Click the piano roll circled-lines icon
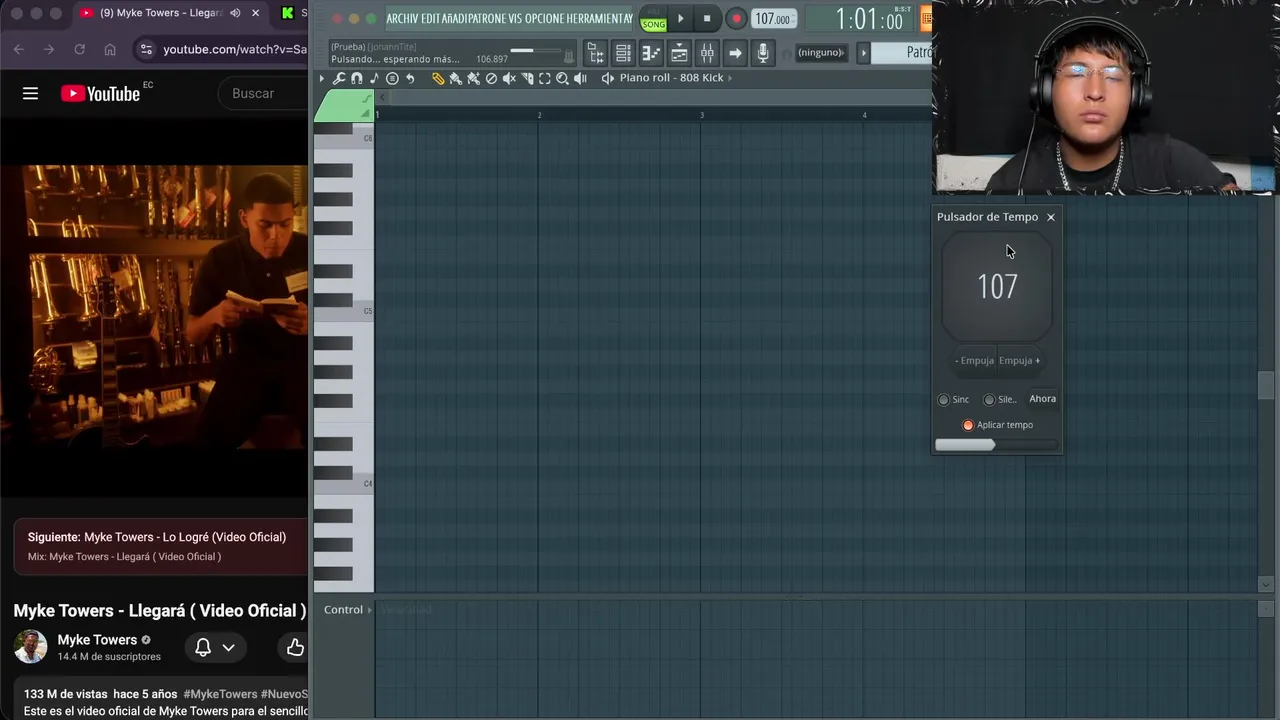This screenshot has height=720, width=1280. click(x=392, y=78)
